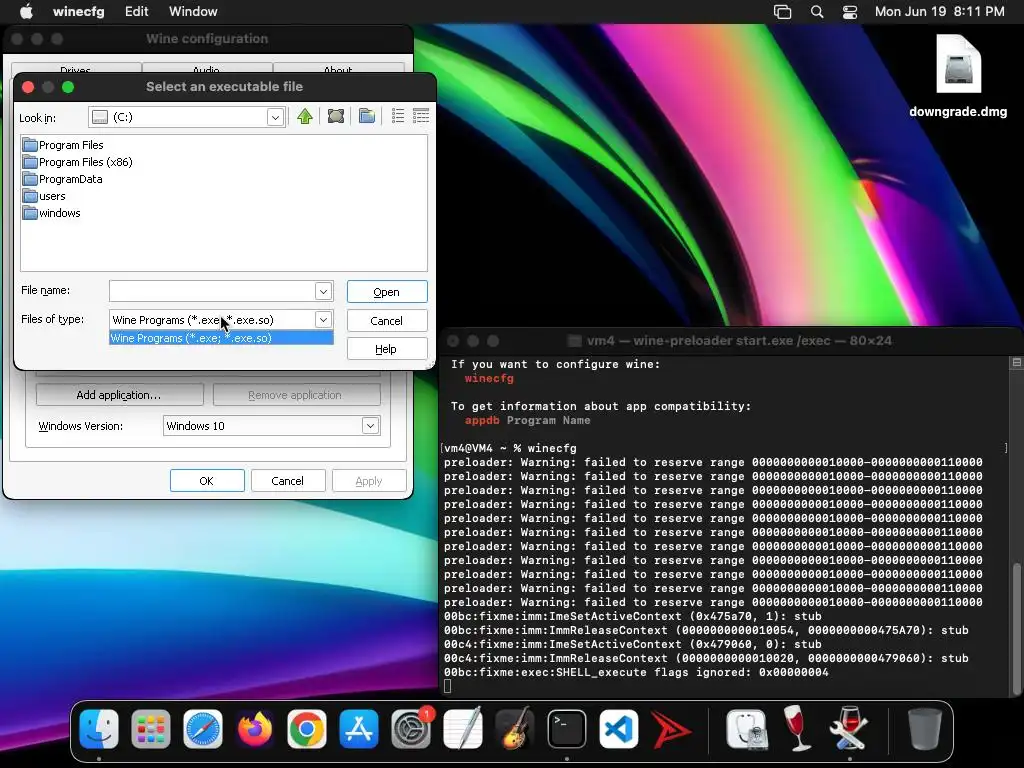This screenshot has width=1024, height=768.
Task: Go up one folder level (green arrow)
Action: pyautogui.click(x=304, y=116)
